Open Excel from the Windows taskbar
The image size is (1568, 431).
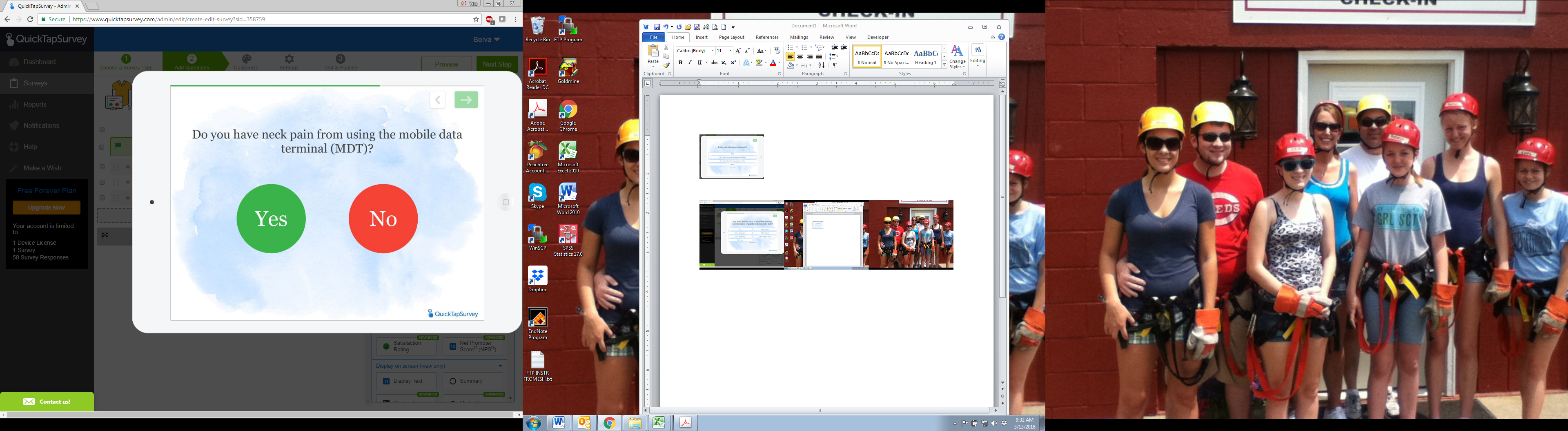click(660, 423)
